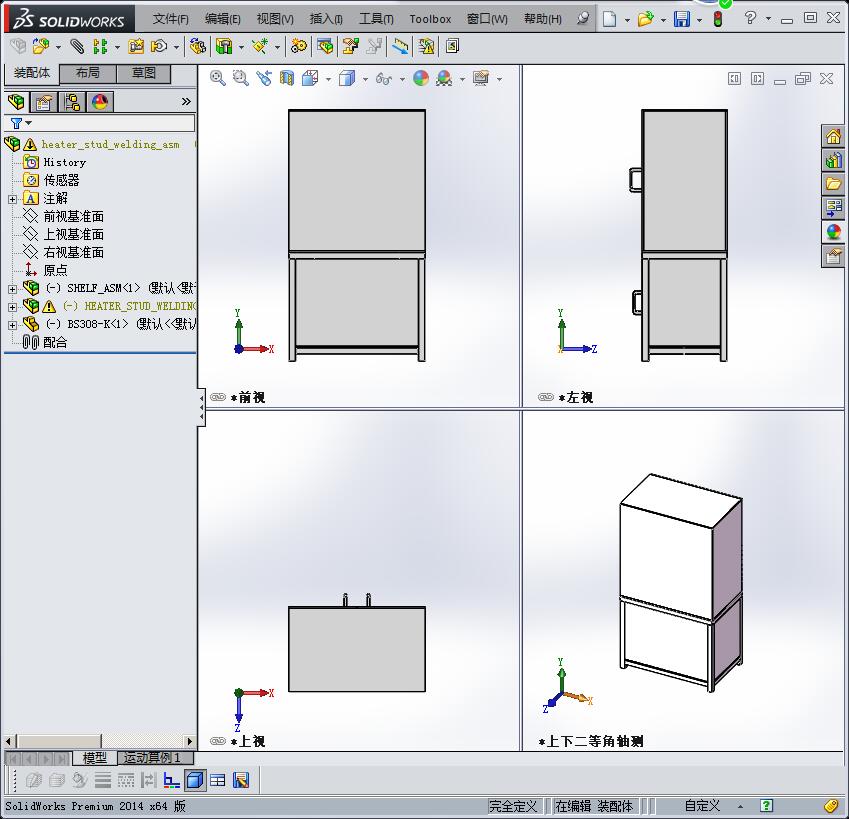The width and height of the screenshot is (849, 819).
Task: Click the Open file folder icon
Action: coord(645,19)
